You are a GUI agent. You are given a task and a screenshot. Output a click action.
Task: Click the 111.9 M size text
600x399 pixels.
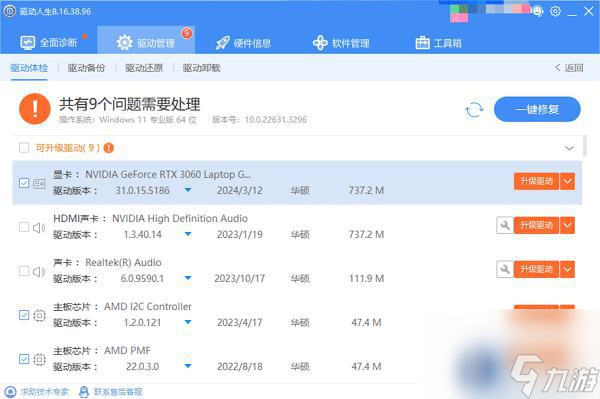(366, 278)
